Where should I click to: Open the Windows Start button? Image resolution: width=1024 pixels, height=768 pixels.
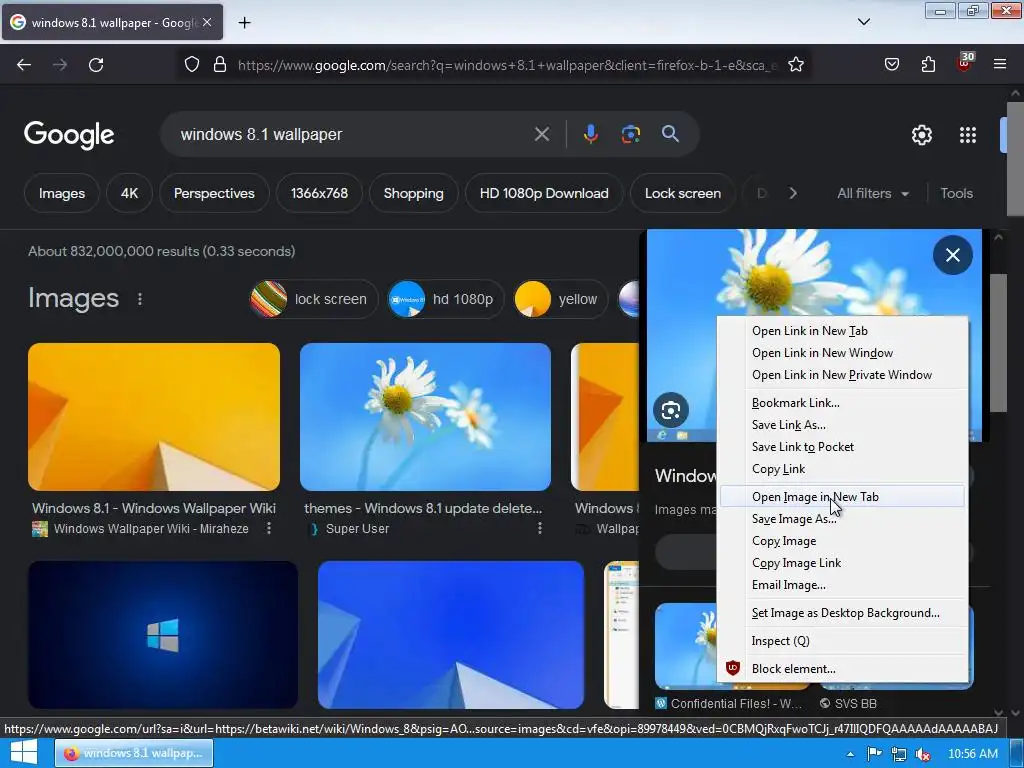24,754
